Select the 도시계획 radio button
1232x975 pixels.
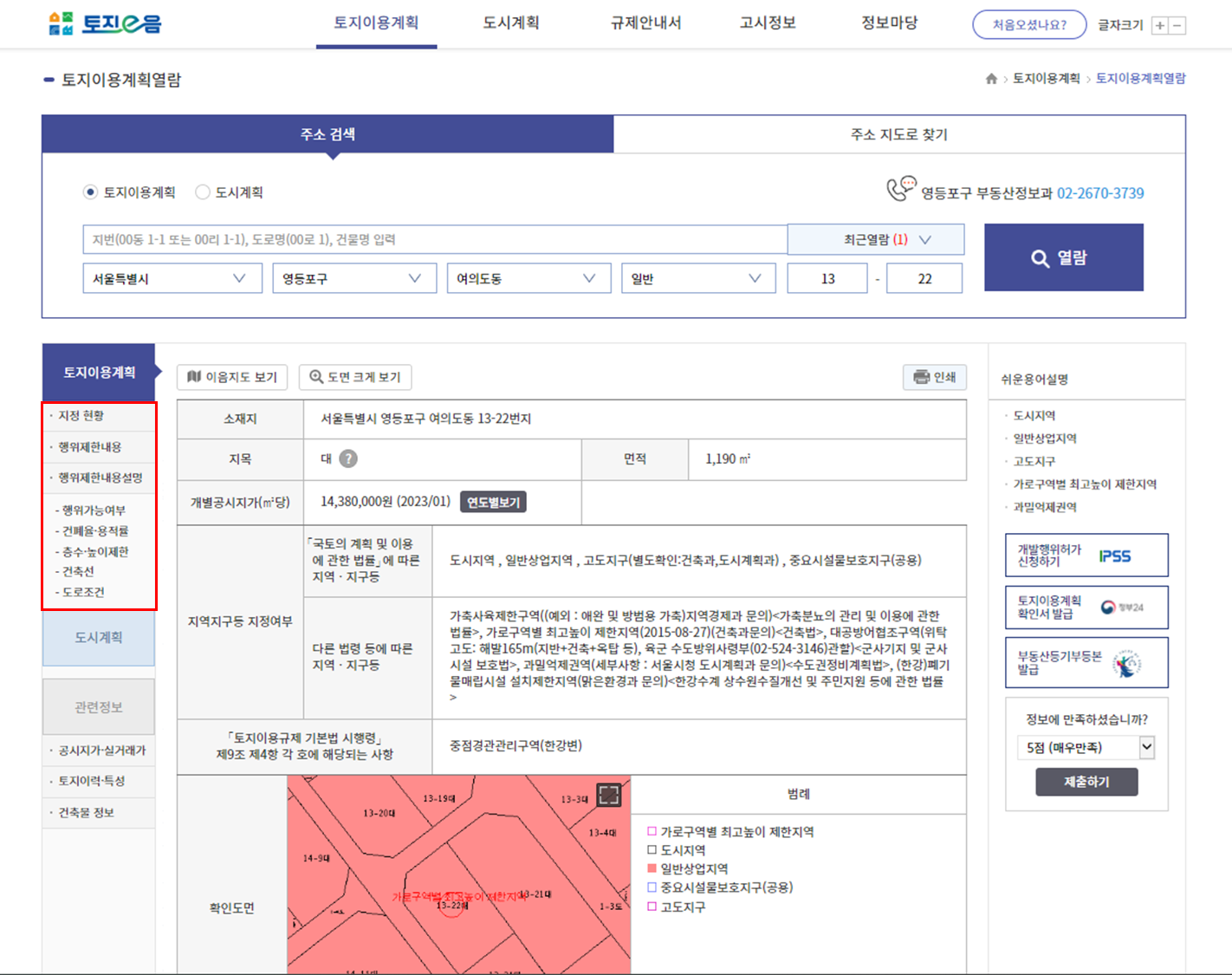(203, 192)
